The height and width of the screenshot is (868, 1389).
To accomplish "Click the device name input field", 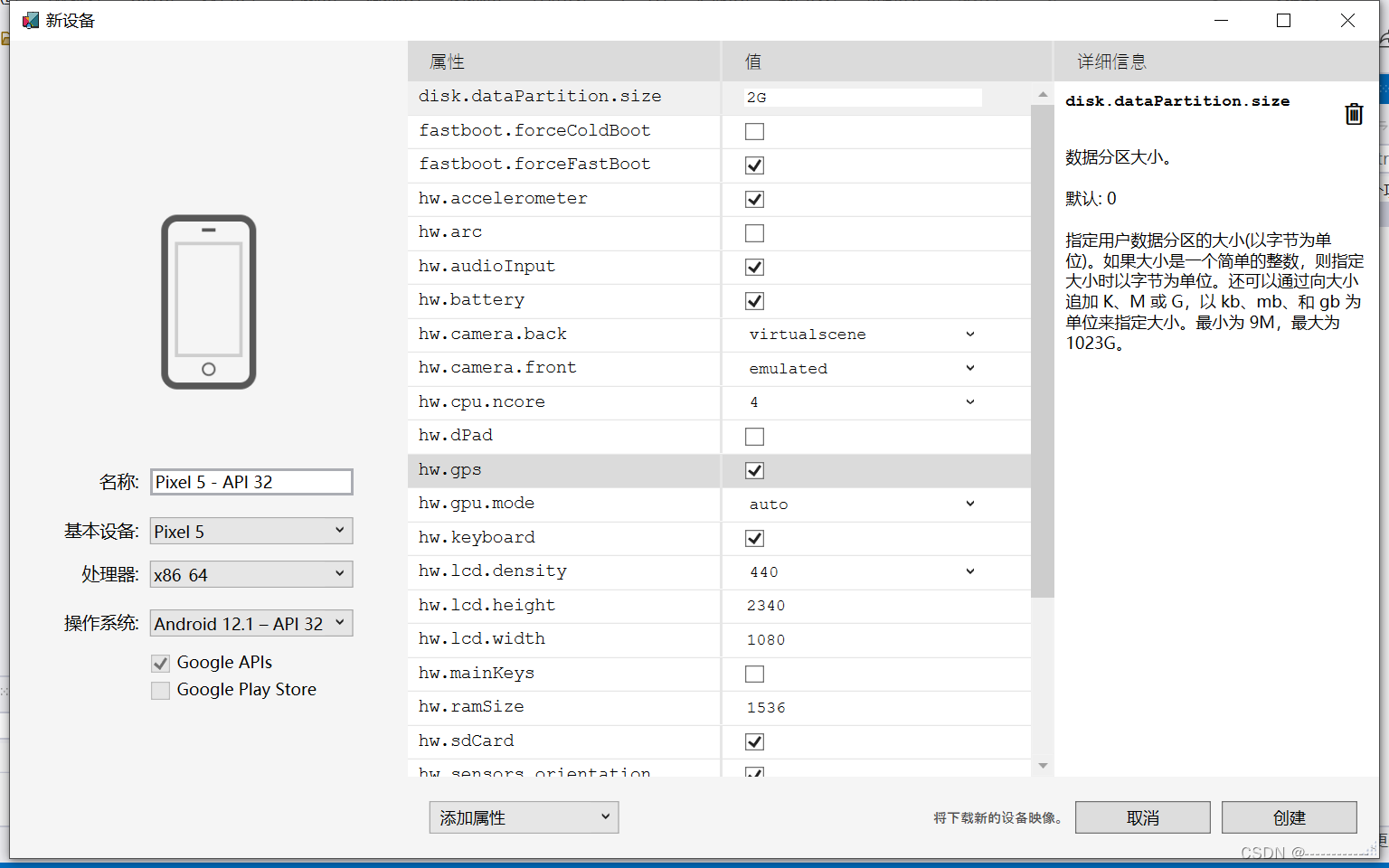I will (251, 482).
